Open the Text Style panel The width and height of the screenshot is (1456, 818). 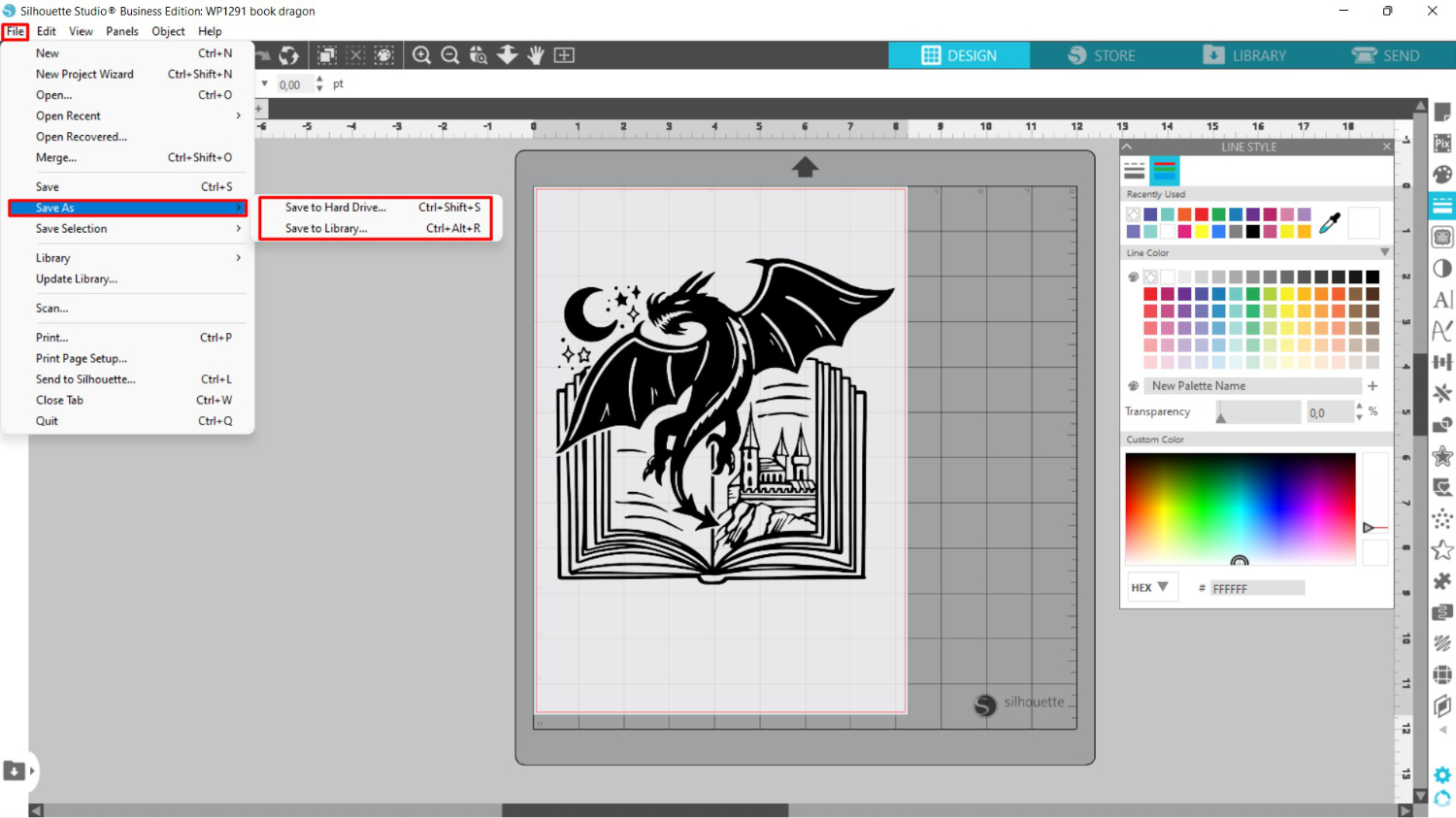pos(1442,300)
